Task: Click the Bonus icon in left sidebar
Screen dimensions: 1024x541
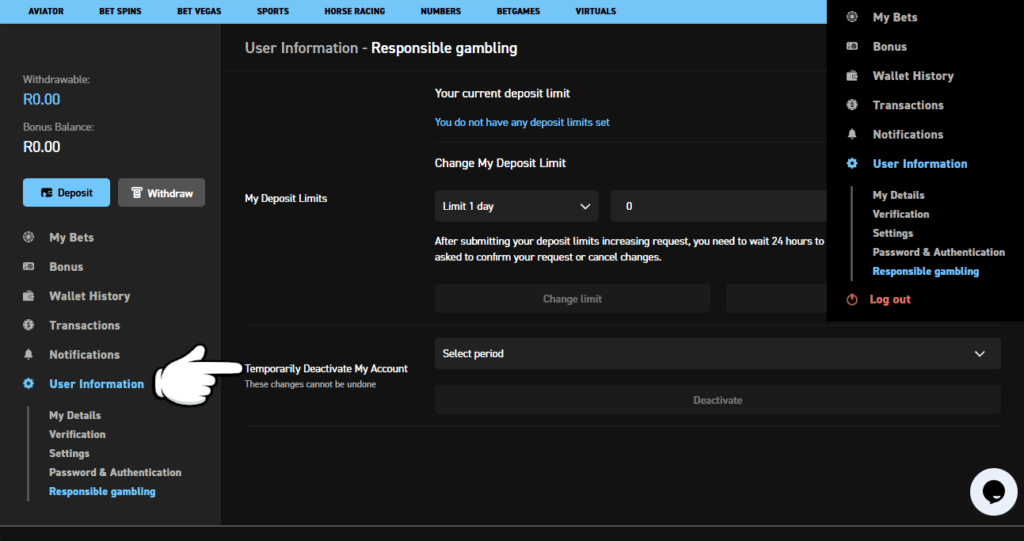Action: click(29, 267)
